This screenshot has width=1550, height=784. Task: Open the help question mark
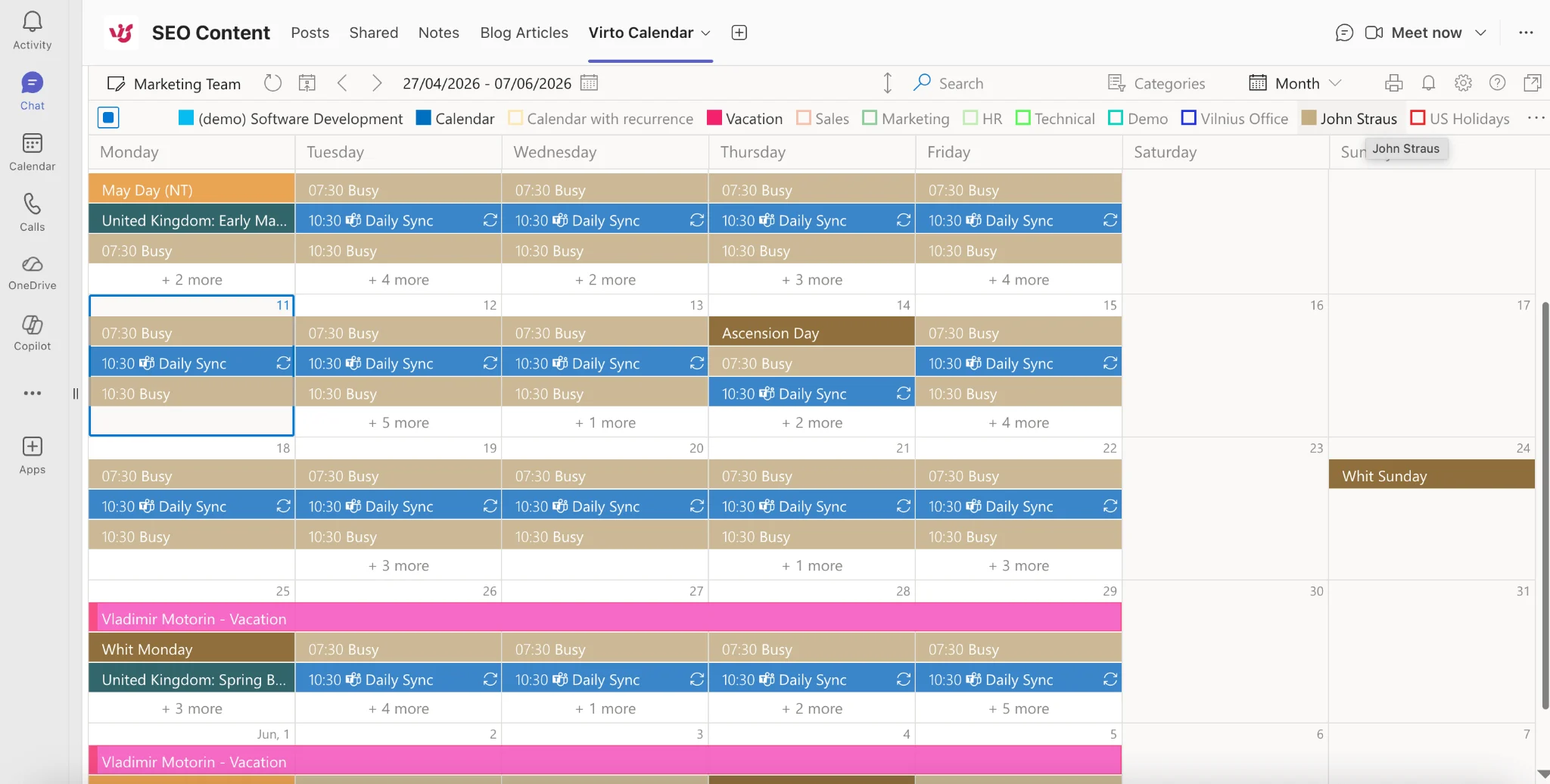(1497, 83)
